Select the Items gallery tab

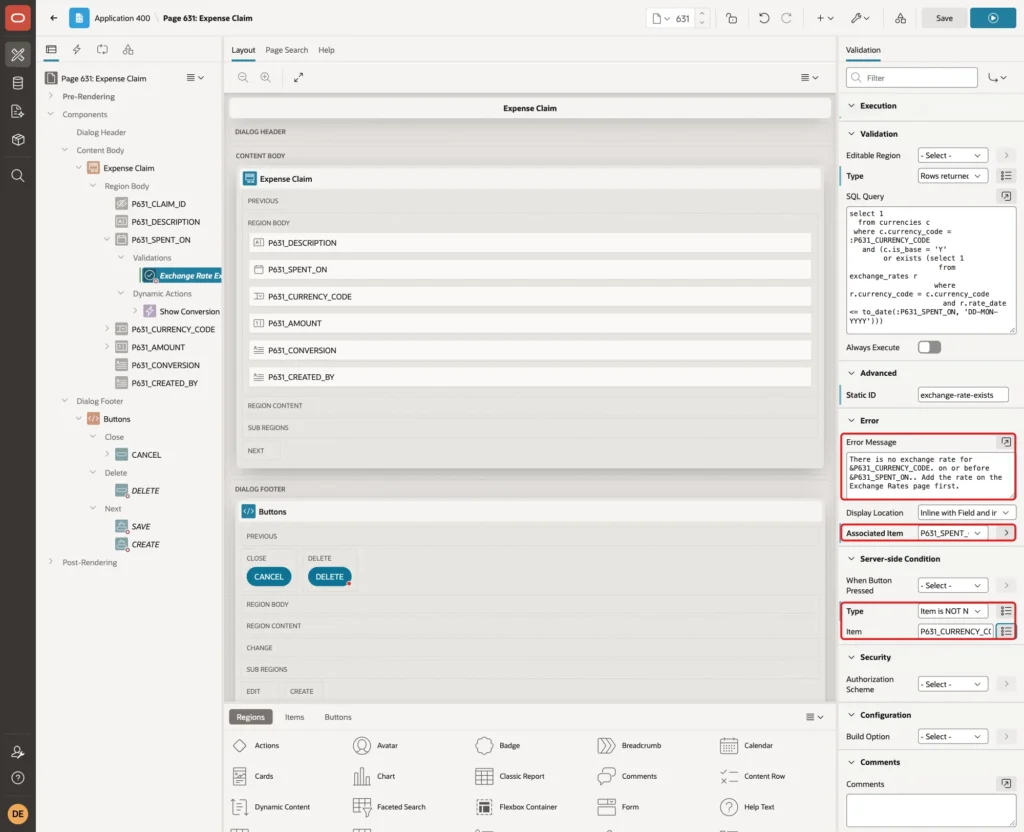[x=294, y=717]
